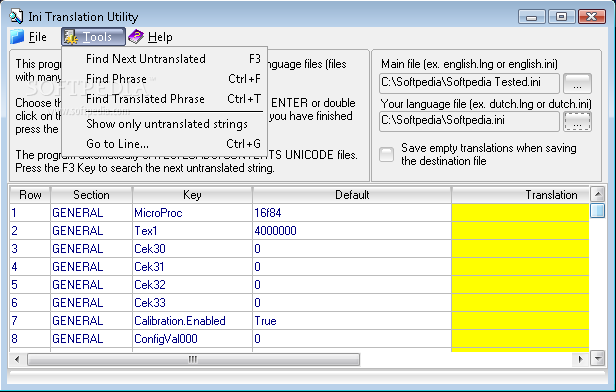Sort by the Section column header

pos(91,195)
